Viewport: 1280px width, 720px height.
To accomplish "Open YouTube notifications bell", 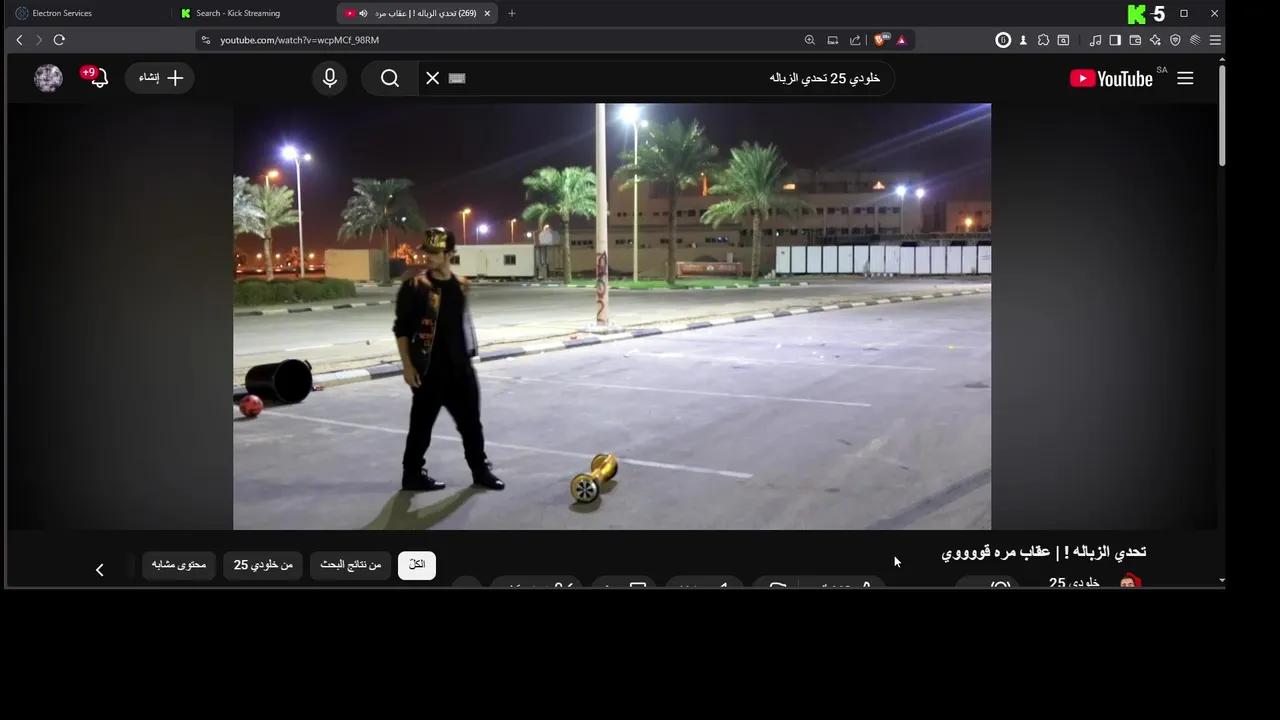I will pos(98,78).
